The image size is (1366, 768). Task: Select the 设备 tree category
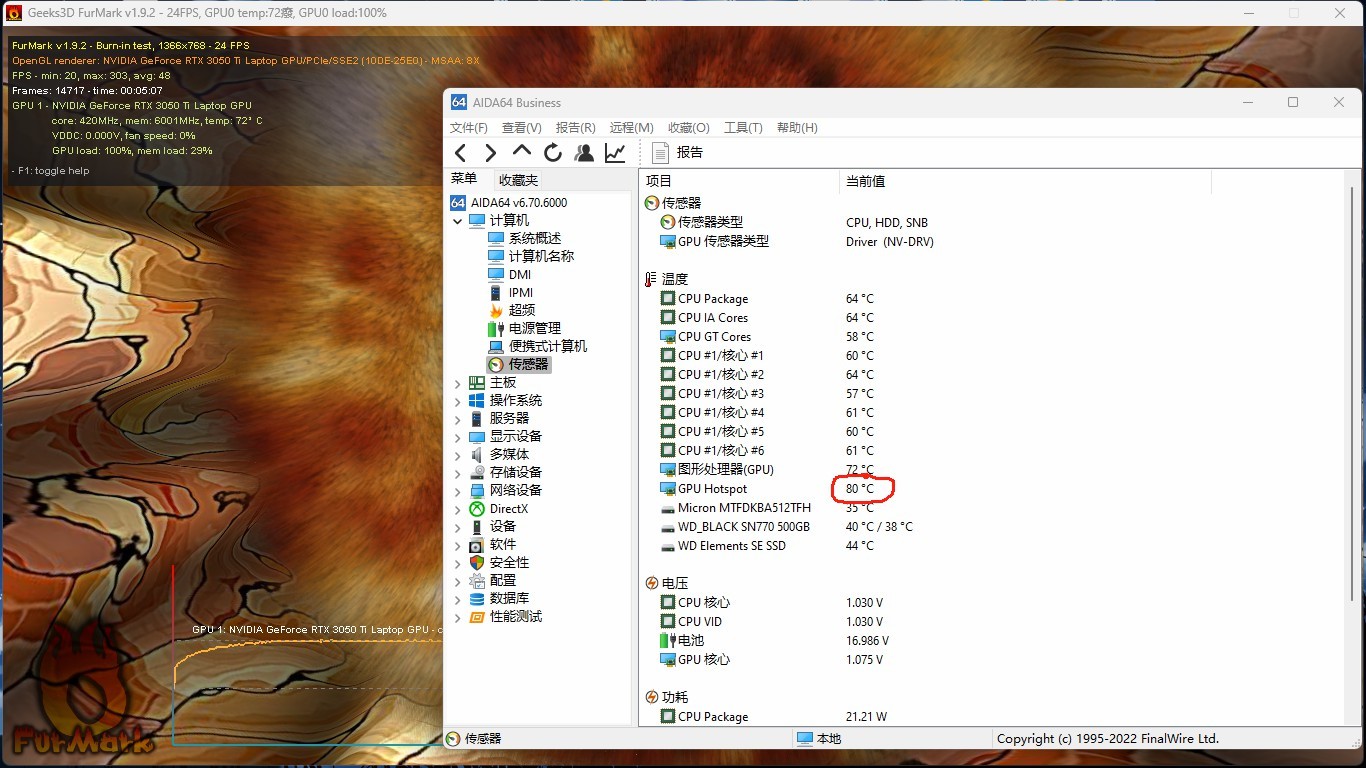tap(492, 526)
